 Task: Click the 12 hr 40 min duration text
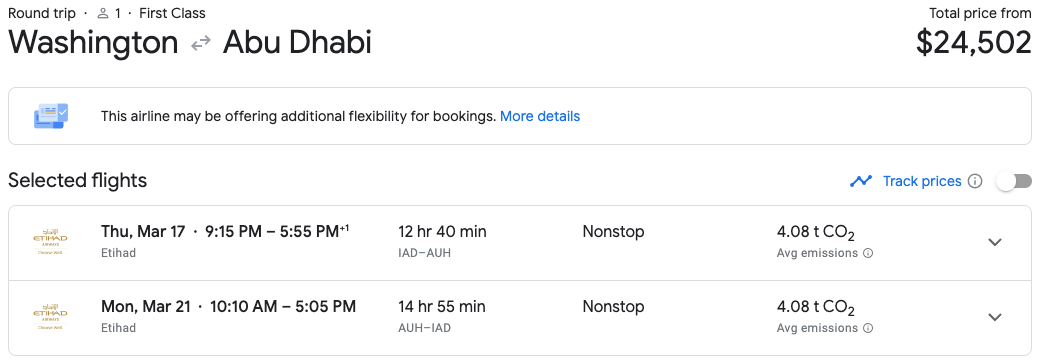442,231
